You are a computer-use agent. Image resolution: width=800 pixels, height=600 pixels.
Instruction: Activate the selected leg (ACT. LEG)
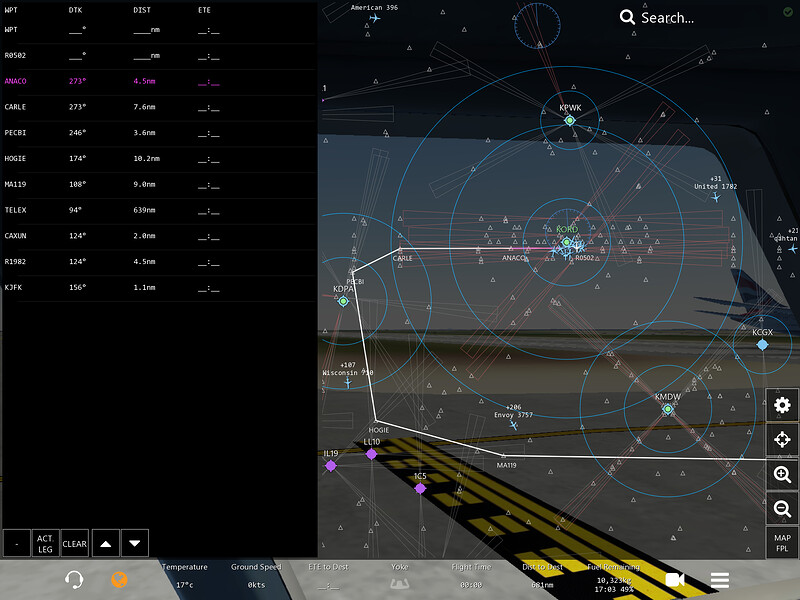(x=45, y=543)
